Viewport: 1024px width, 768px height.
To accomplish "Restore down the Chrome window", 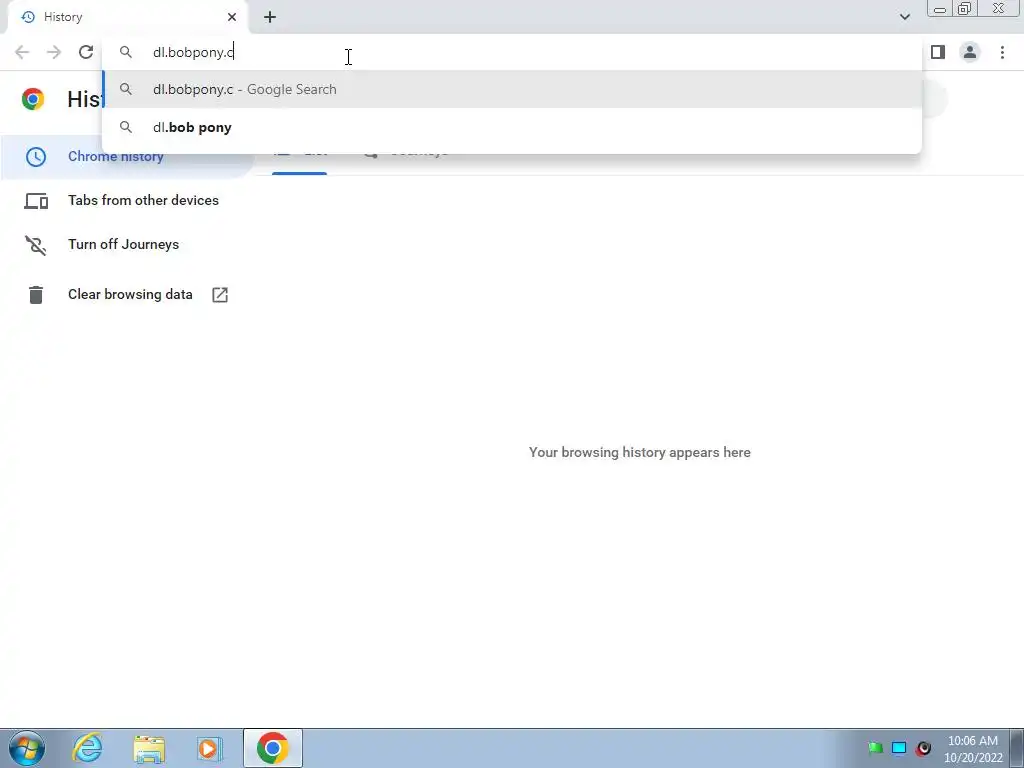I will tap(964, 9).
